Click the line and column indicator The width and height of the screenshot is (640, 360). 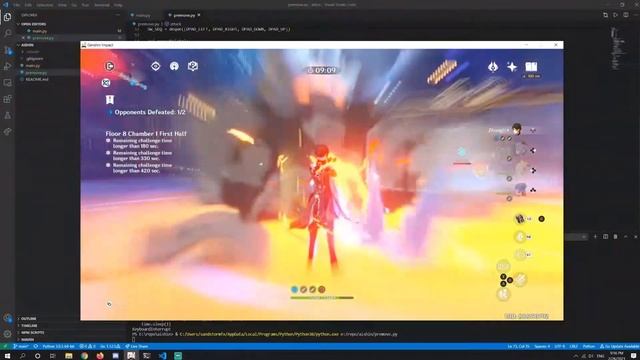point(518,347)
